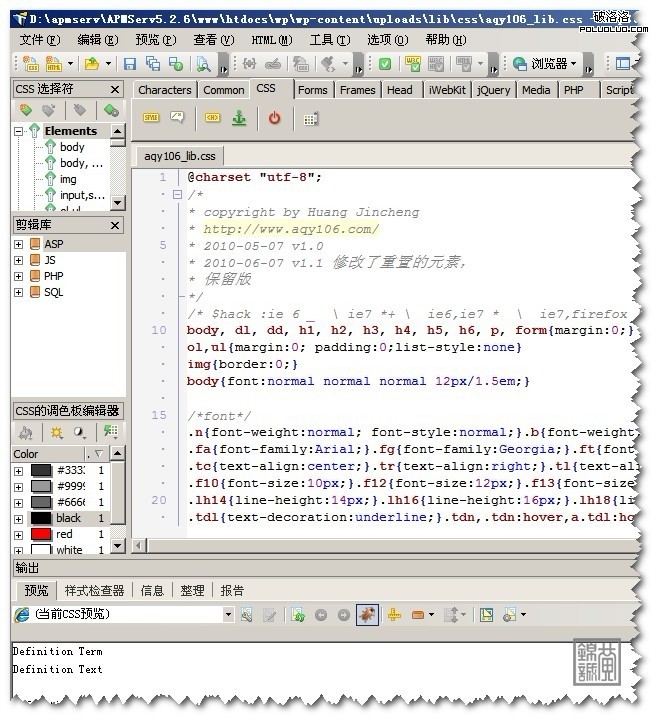Click the table grid icon in CSS toolbar

point(311,118)
